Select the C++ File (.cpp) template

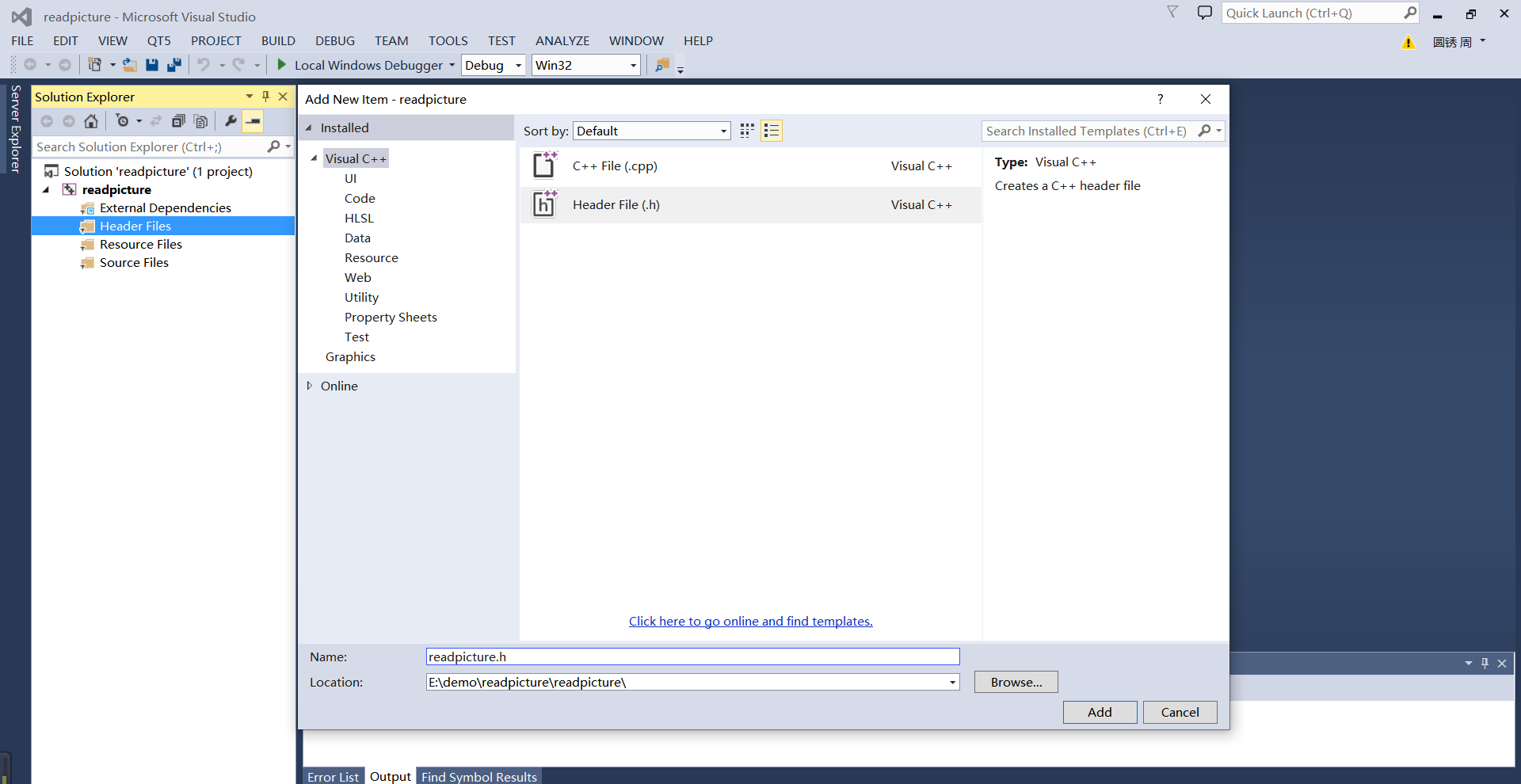coord(750,166)
